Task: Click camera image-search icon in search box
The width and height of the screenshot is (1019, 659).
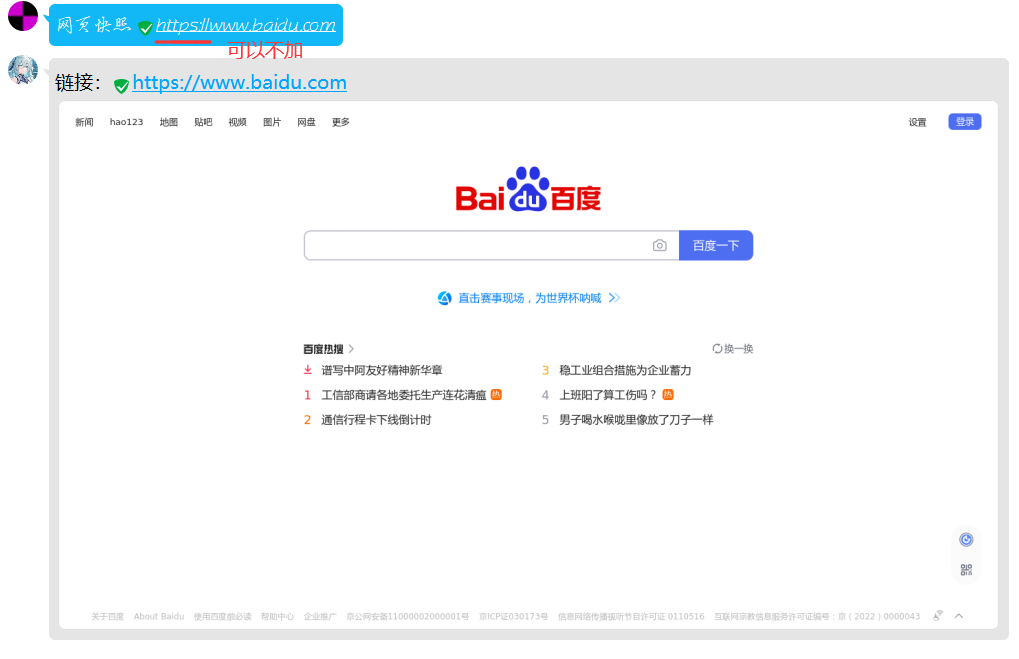Action: [660, 245]
